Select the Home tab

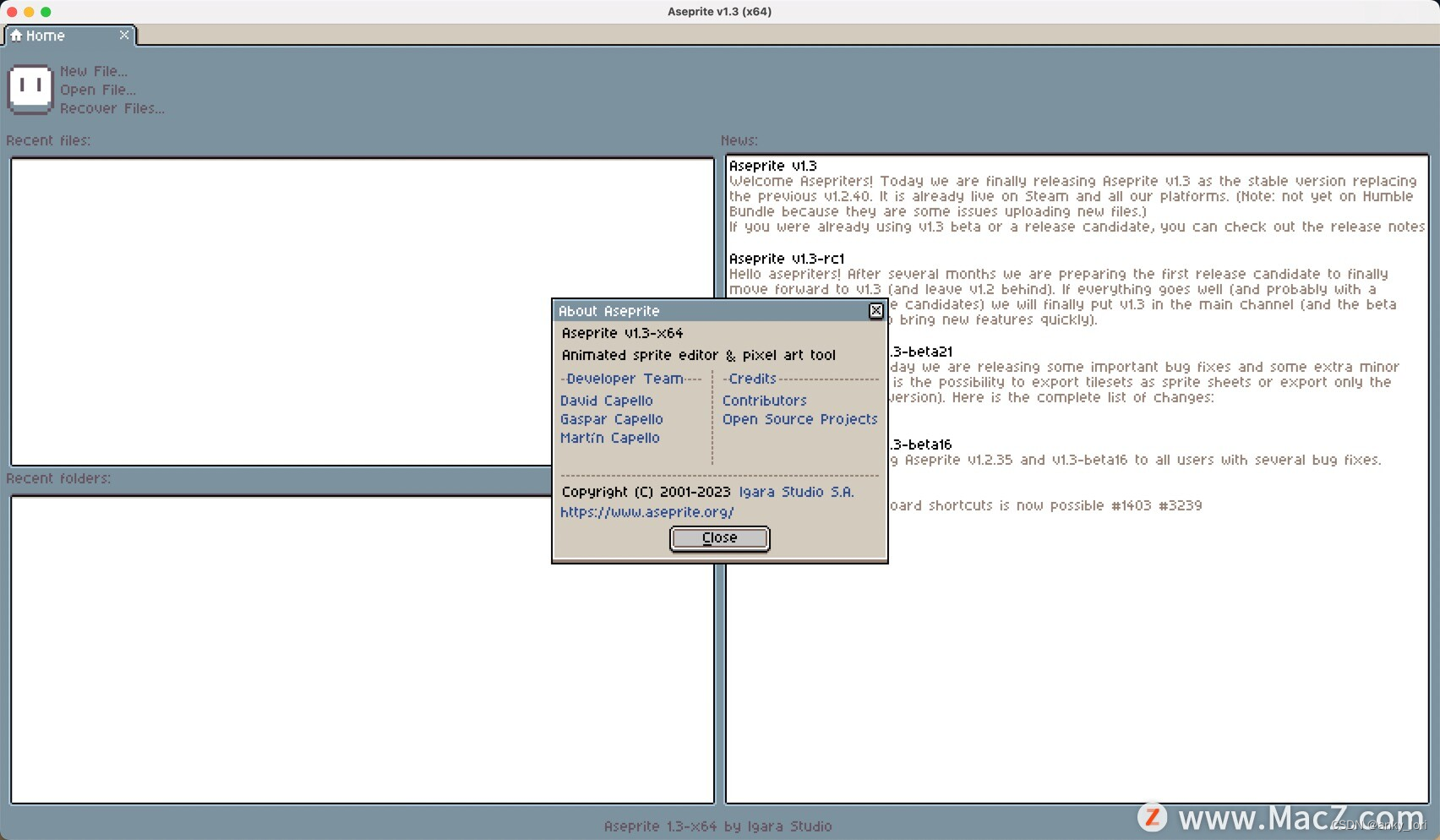(70, 35)
